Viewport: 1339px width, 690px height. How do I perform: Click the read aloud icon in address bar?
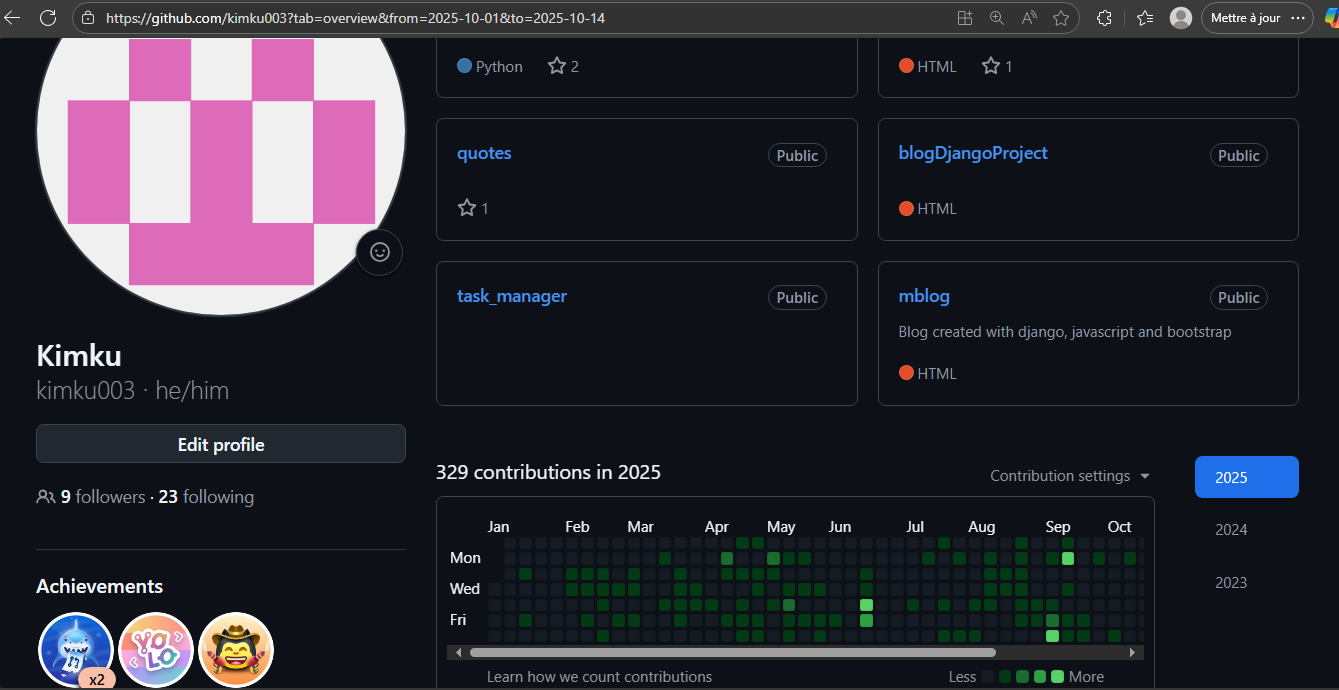pos(1029,18)
